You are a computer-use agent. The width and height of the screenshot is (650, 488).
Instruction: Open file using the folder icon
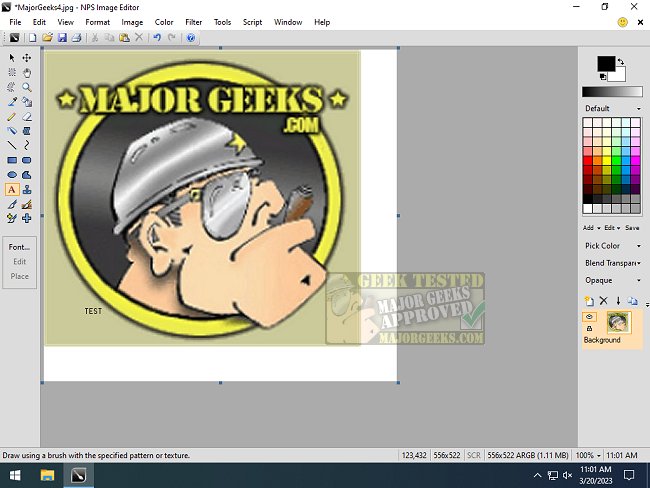pos(47,38)
